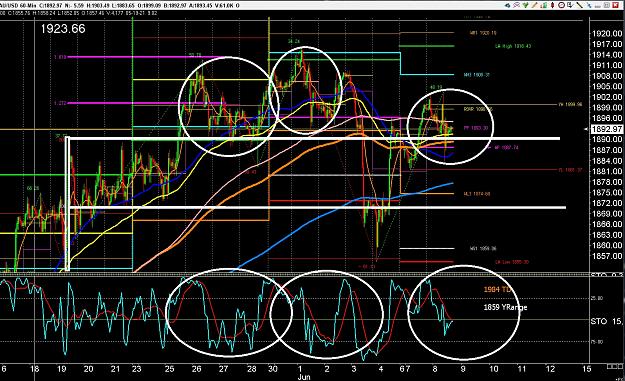
Task: Click the back arrow icon in chart toolbar
Action: pyautogui.click(x=507, y=6)
